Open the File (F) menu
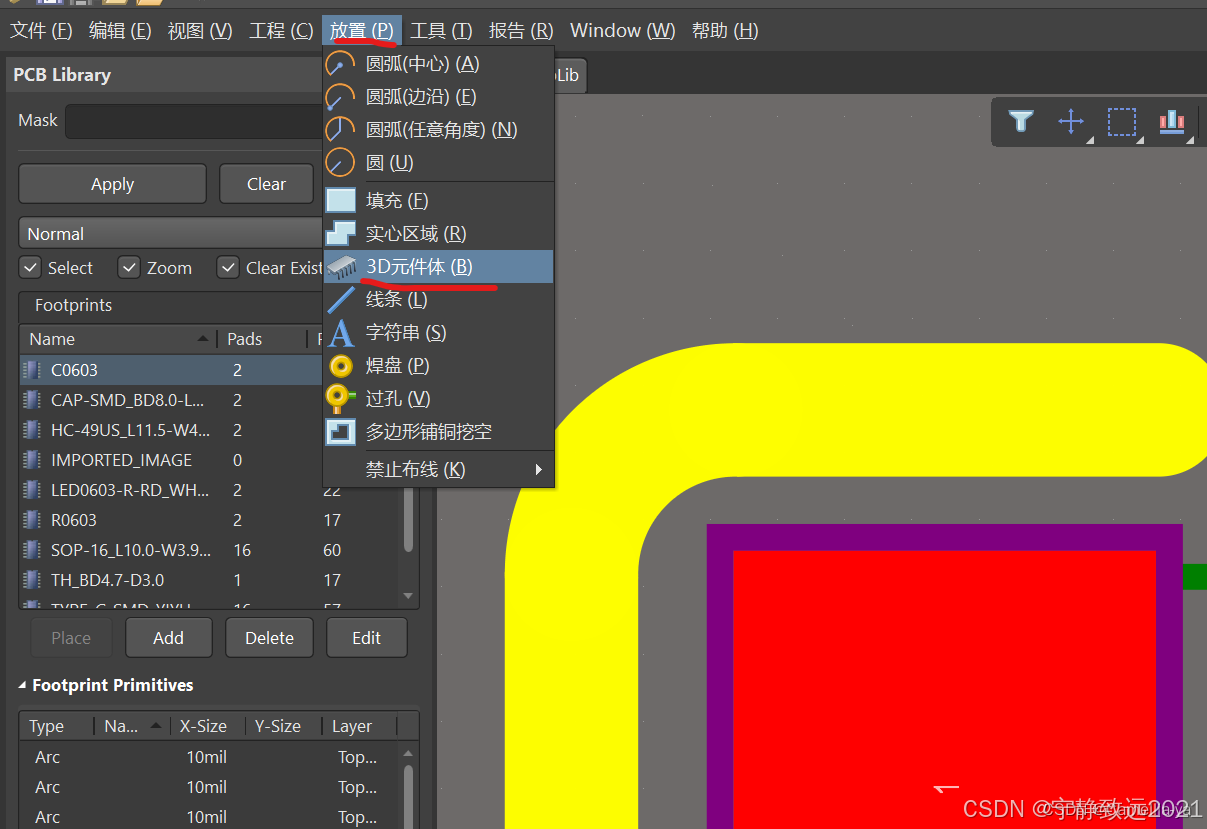Viewport: 1207px width, 829px height. pos(41,31)
